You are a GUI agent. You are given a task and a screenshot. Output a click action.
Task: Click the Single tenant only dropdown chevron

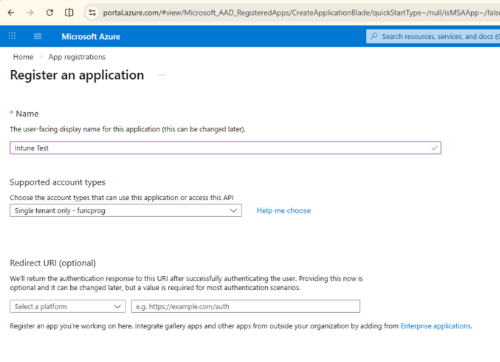click(233, 211)
